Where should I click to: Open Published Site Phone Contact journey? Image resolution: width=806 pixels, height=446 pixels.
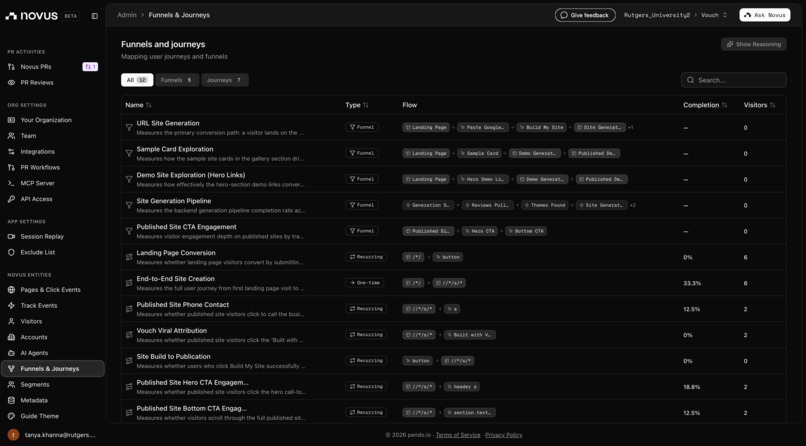182,305
